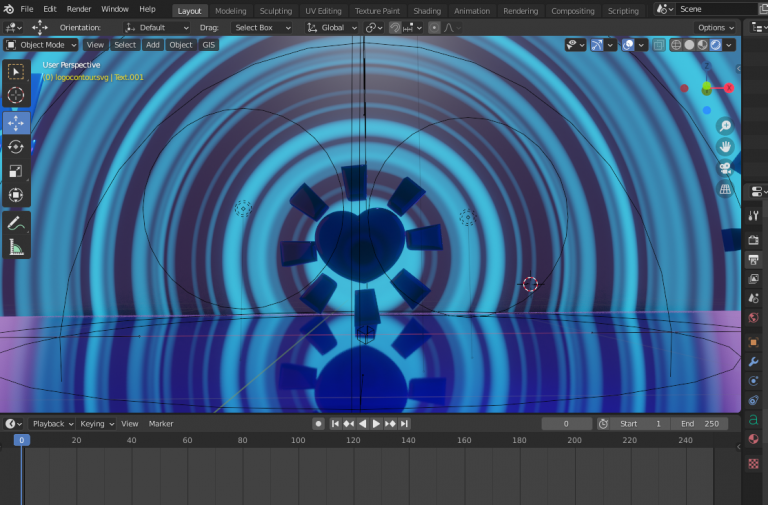Select the Annotate tool
The width and height of the screenshot is (768, 505).
(16, 223)
